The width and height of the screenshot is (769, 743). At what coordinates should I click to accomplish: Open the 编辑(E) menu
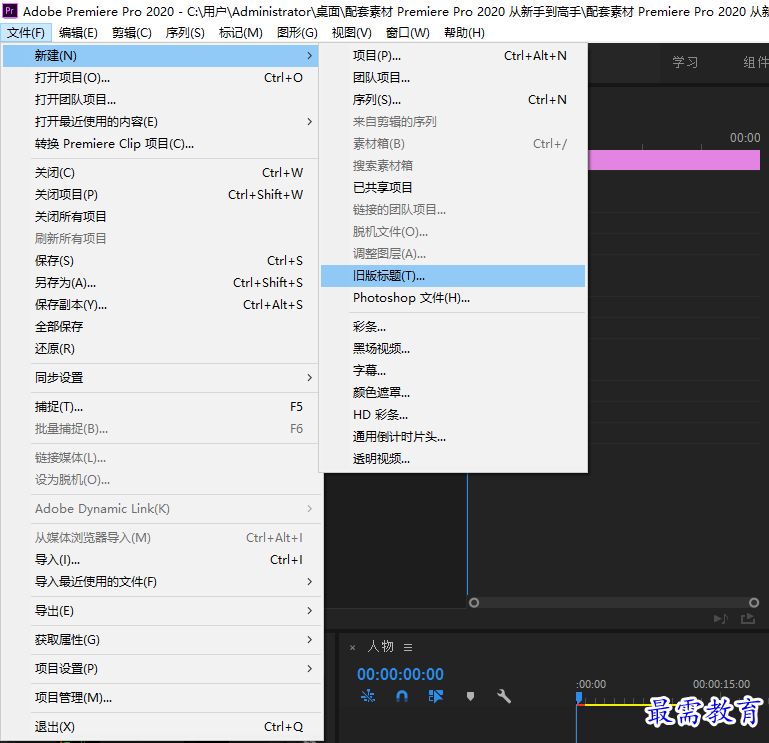coord(78,33)
